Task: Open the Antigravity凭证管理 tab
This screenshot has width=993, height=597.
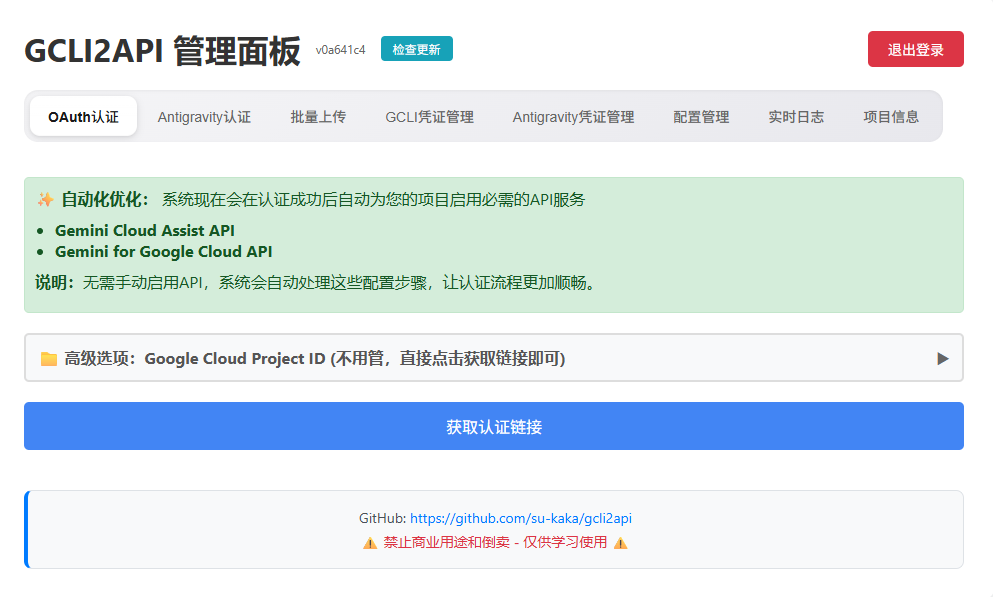Action: pyautogui.click(x=573, y=116)
